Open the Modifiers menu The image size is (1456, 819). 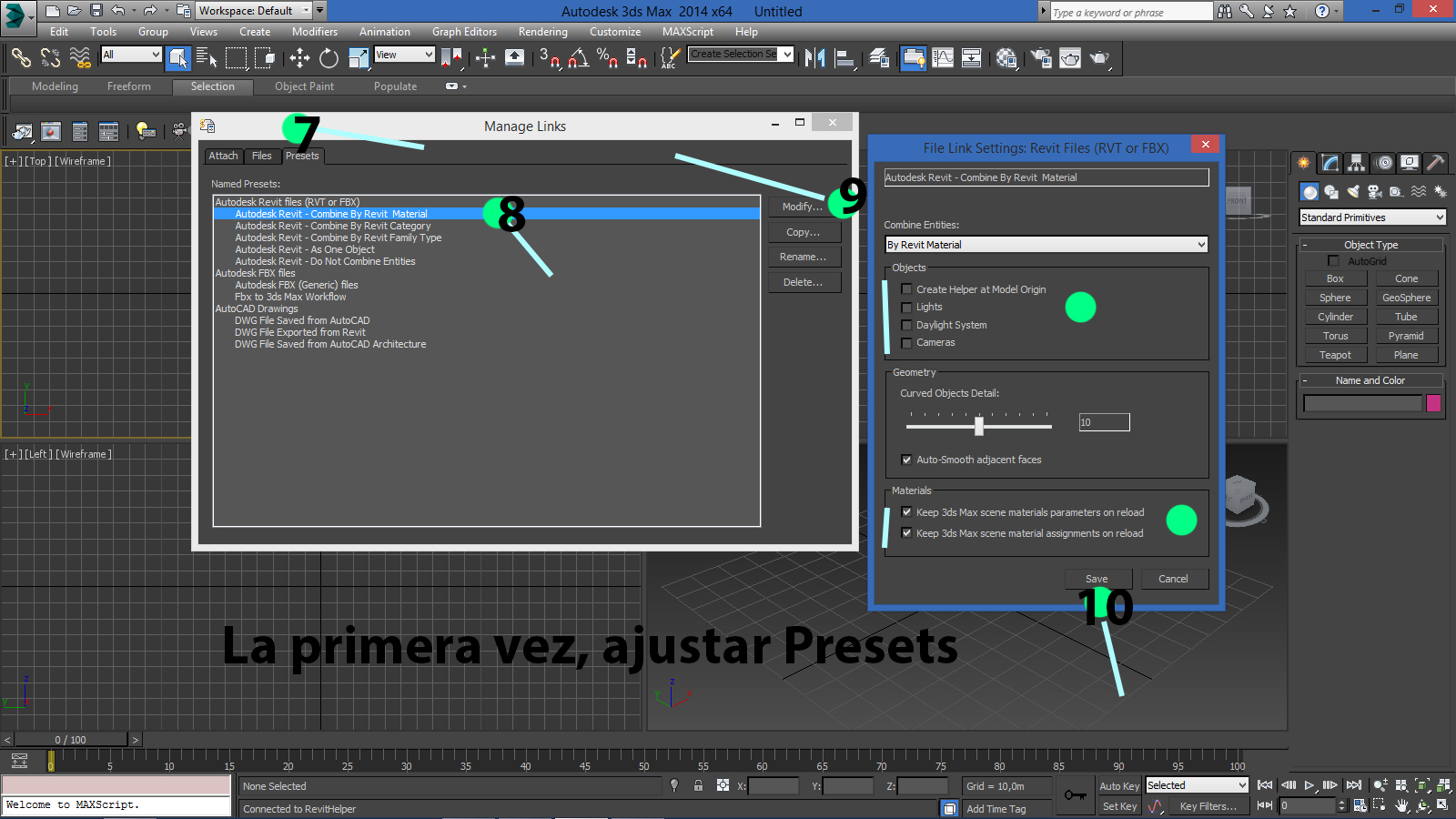tap(315, 32)
